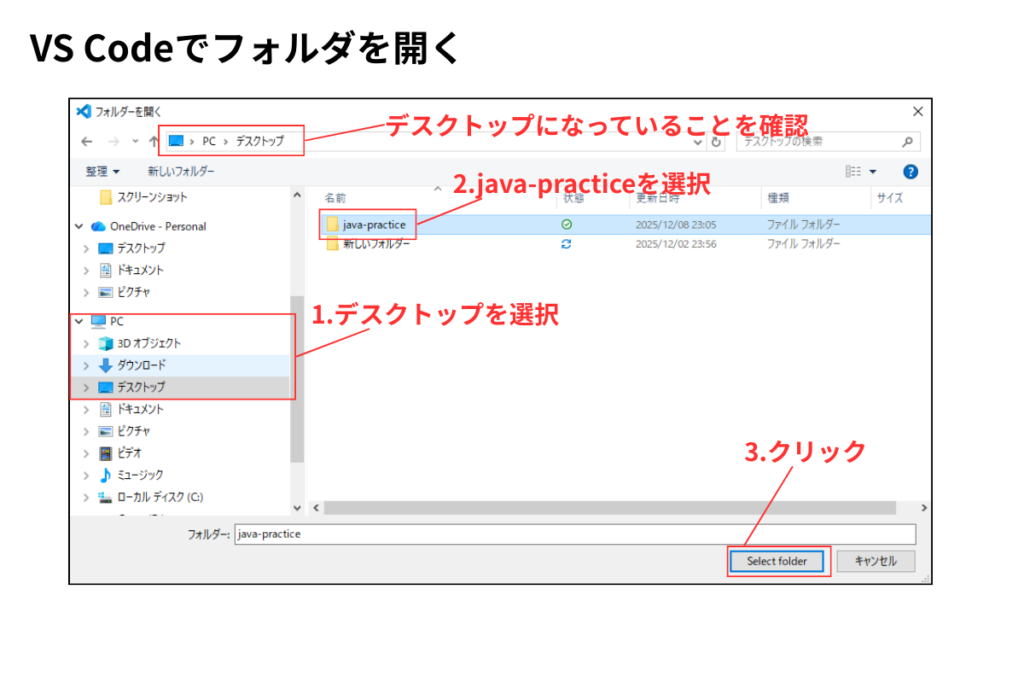Click the キャンセル button
Screen dimensions: 1024x683
[875, 561]
